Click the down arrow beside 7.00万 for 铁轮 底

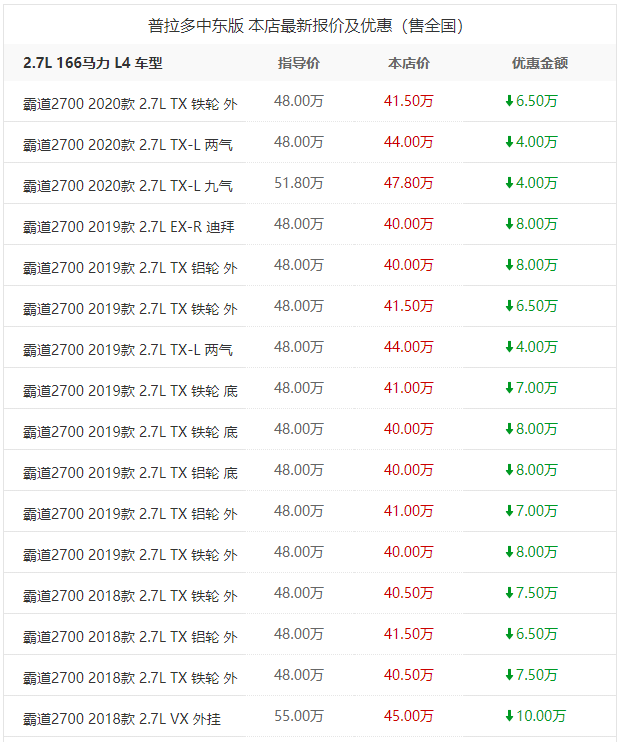(509, 387)
